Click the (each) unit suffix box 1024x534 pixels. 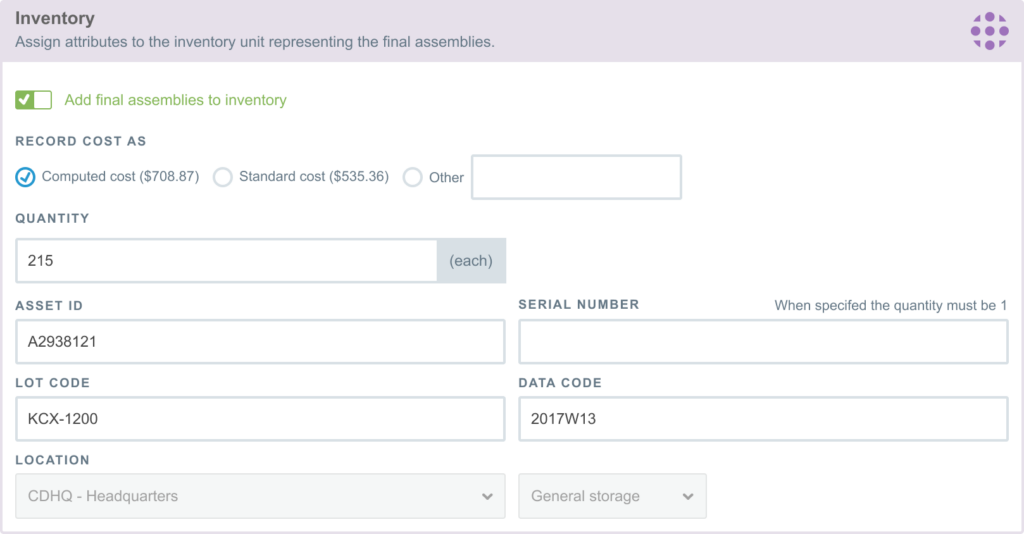point(471,260)
